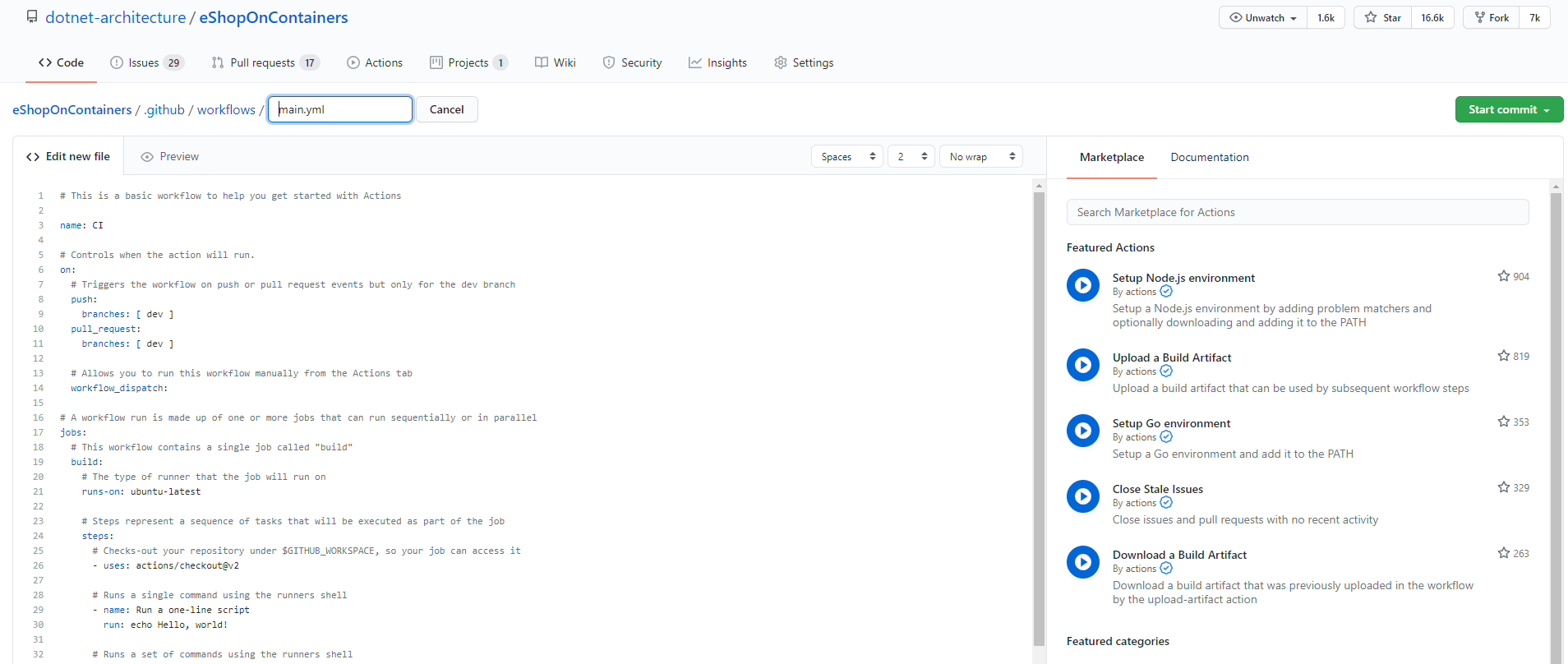Image resolution: width=1568 pixels, height=664 pixels.
Task: Open the Security tab
Action: [632, 62]
